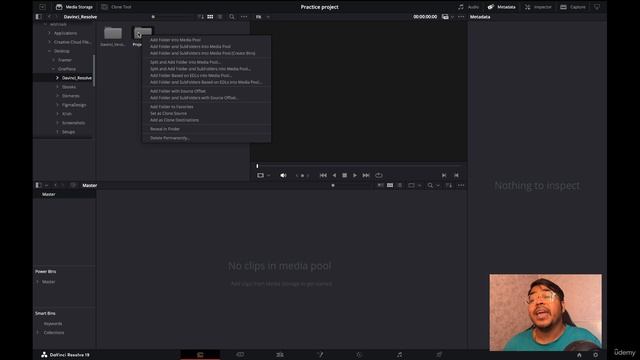Click the media storage search icon
This screenshot has width=640, height=360.
(232, 17)
